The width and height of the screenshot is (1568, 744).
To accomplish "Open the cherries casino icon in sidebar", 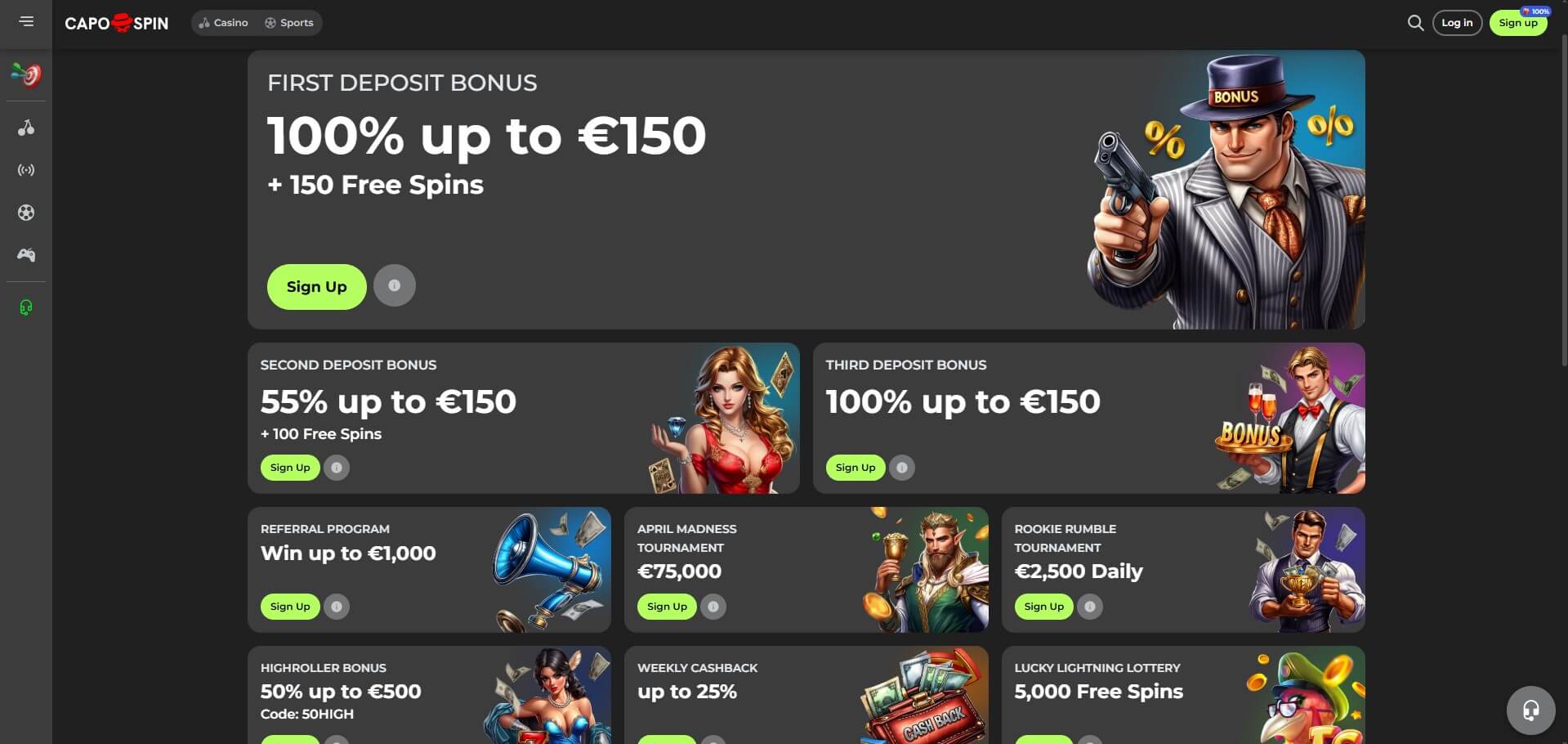I will [x=26, y=128].
